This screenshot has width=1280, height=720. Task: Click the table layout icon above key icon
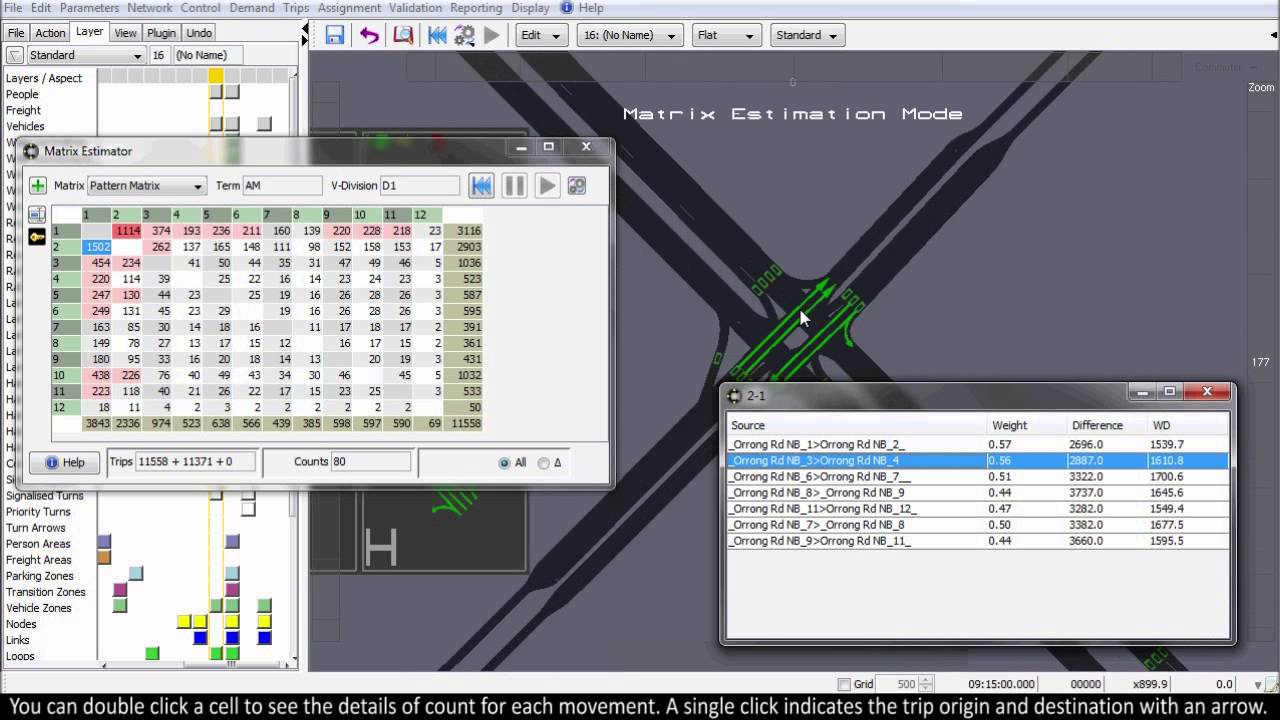tap(37, 214)
